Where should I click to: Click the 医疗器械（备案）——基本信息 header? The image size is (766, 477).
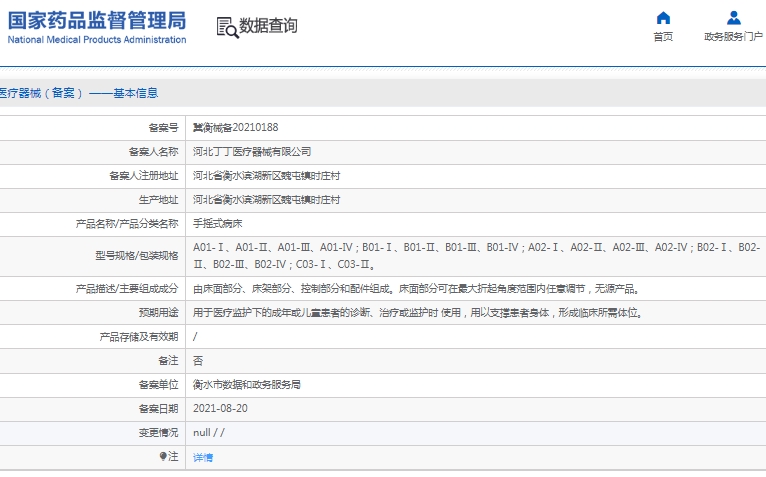(79, 93)
